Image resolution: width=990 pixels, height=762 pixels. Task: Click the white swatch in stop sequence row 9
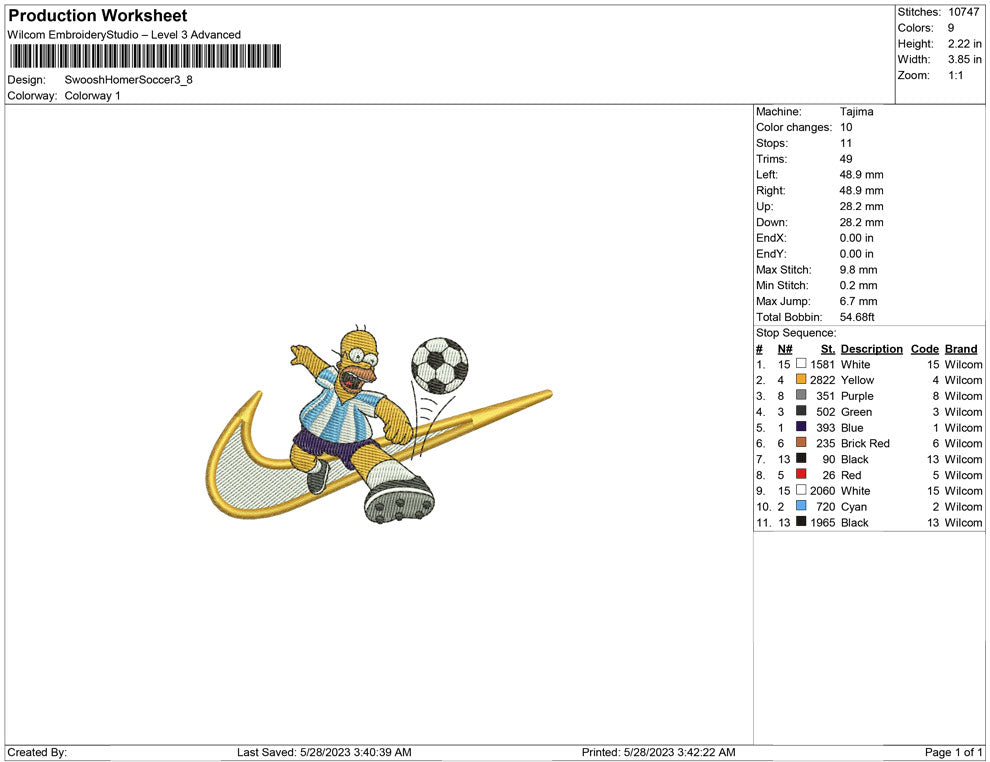[801, 490]
